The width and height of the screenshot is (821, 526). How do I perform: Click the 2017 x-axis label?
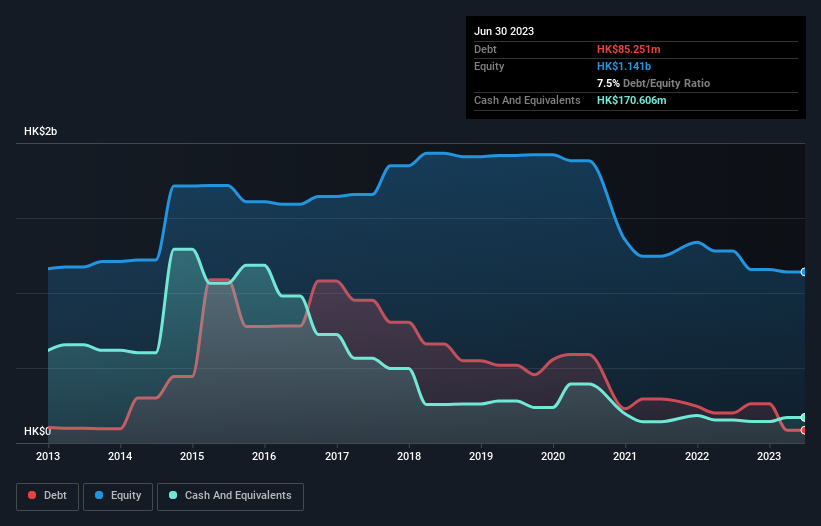[x=337, y=456]
